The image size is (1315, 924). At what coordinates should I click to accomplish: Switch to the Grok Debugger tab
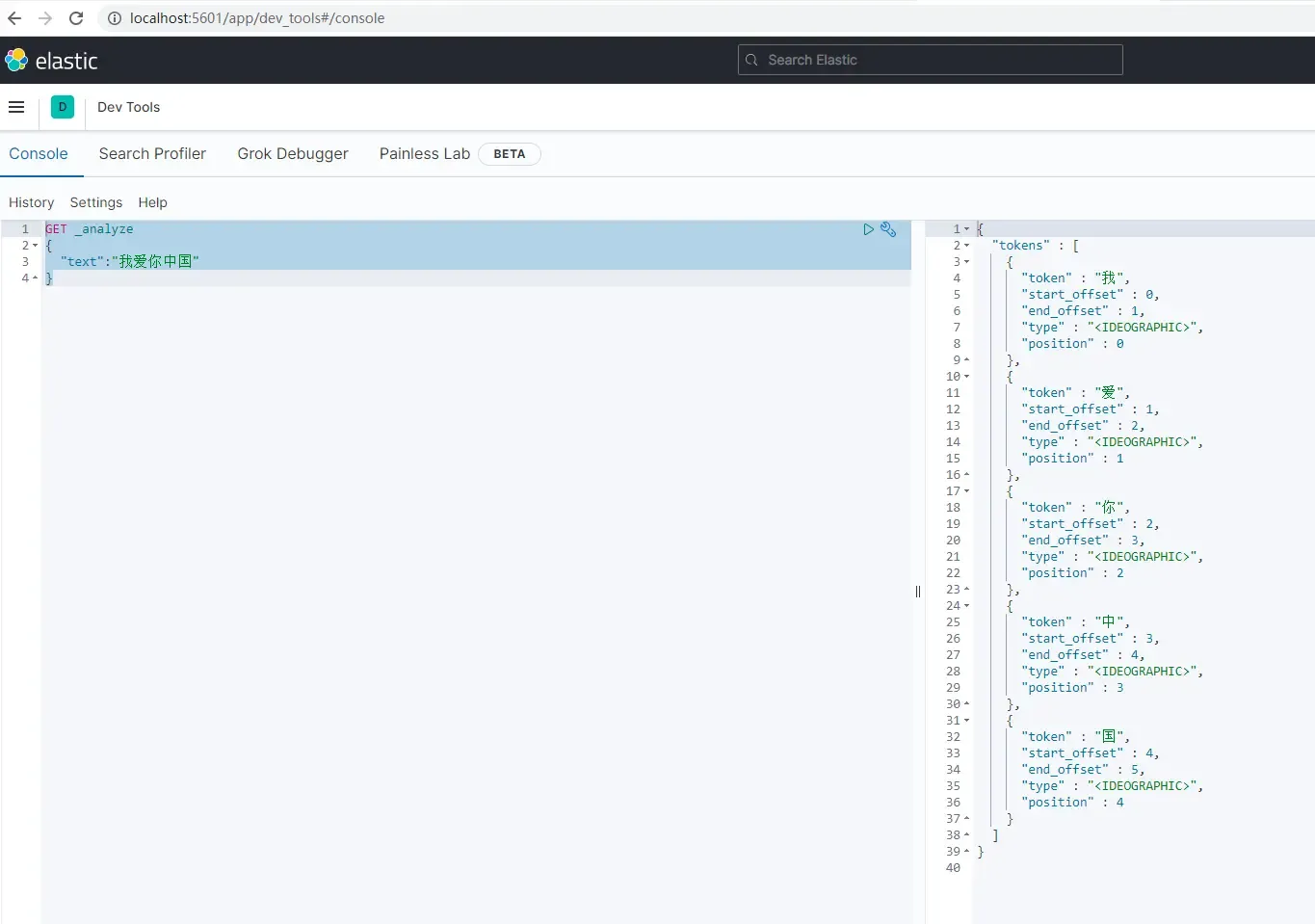(x=292, y=154)
